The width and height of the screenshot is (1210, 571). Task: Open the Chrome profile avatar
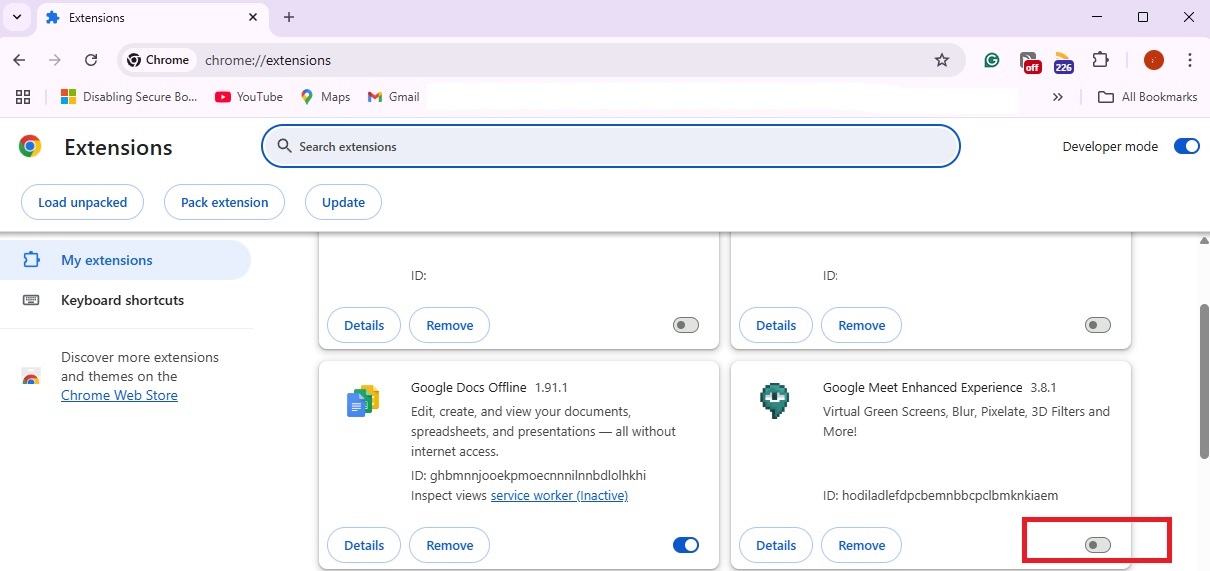click(1154, 60)
